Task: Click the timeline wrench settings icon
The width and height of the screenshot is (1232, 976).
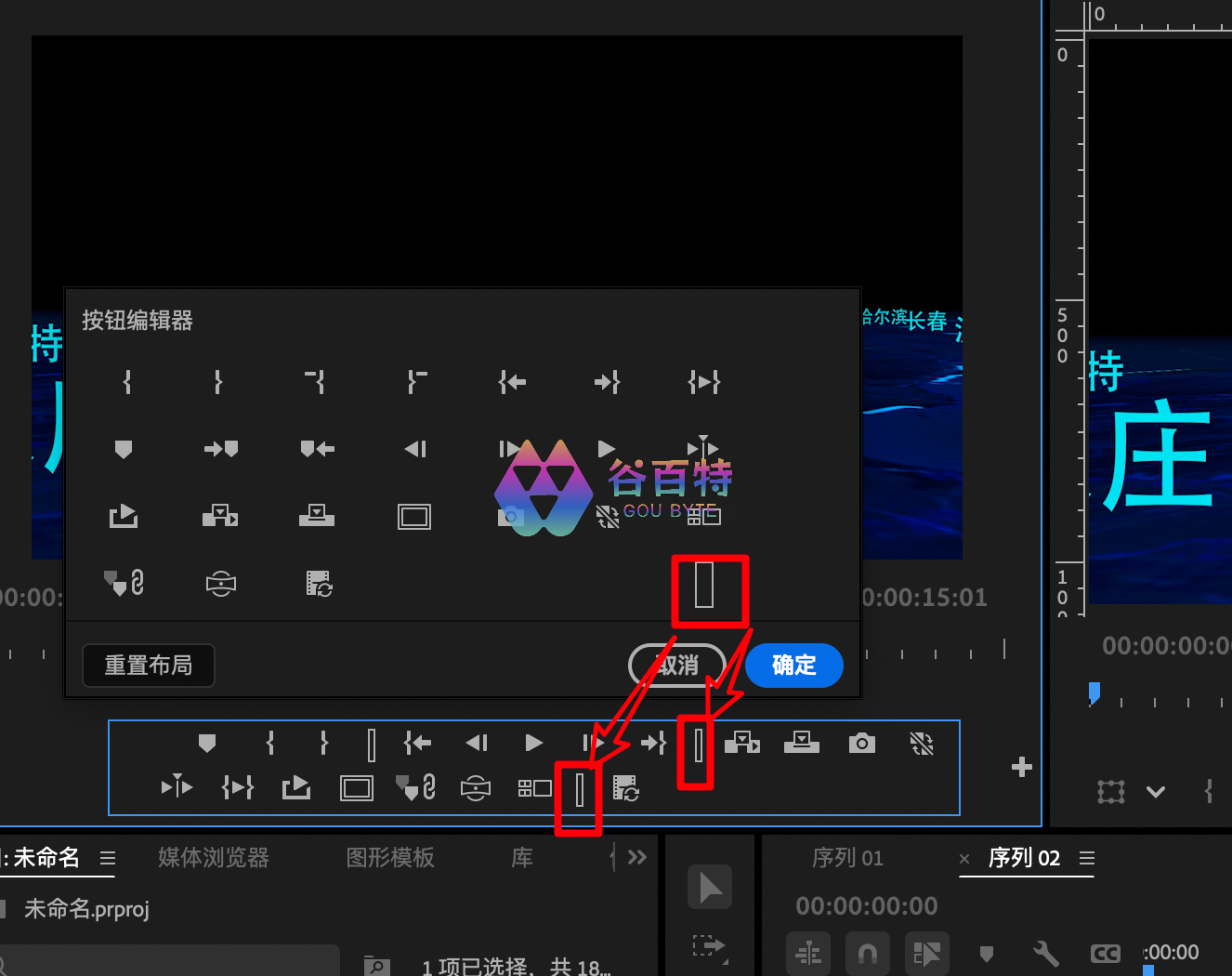Action: [1045, 953]
